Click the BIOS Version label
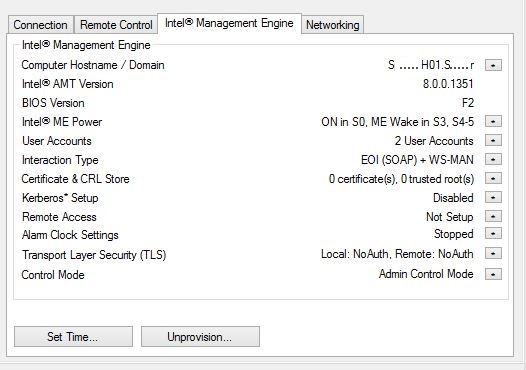The height and width of the screenshot is (370, 526). [x=53, y=103]
